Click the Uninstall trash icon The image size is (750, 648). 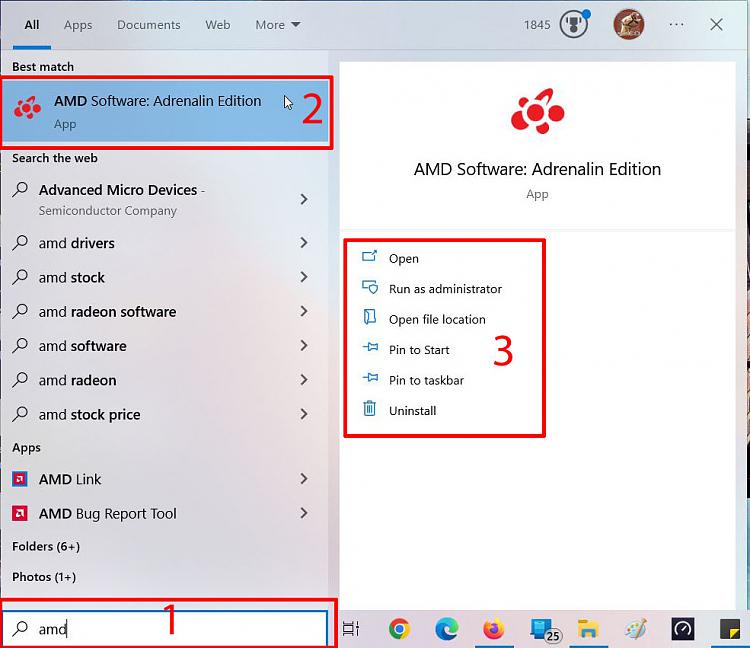tap(369, 409)
